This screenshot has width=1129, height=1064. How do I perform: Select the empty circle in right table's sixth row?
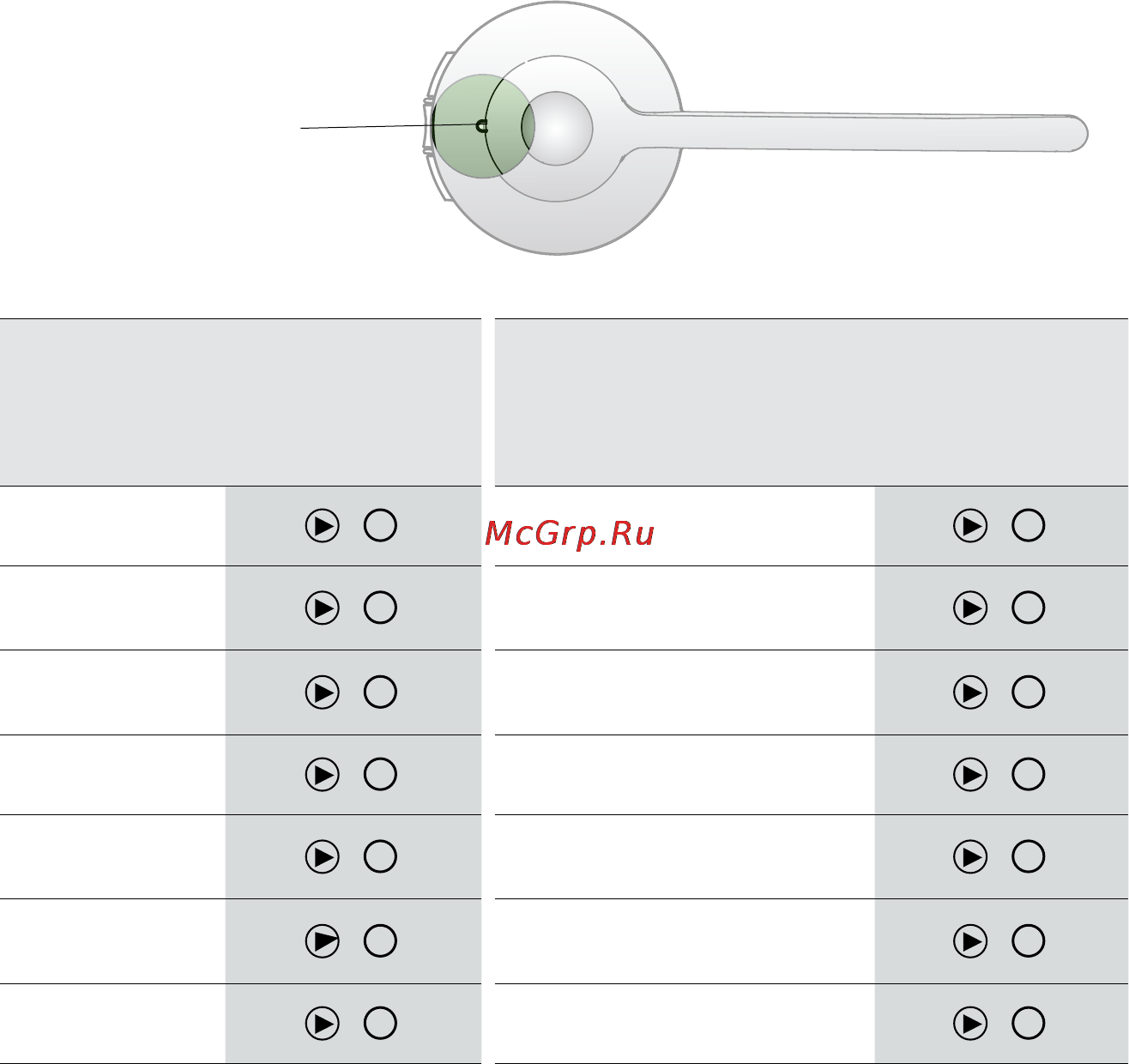point(1028,941)
